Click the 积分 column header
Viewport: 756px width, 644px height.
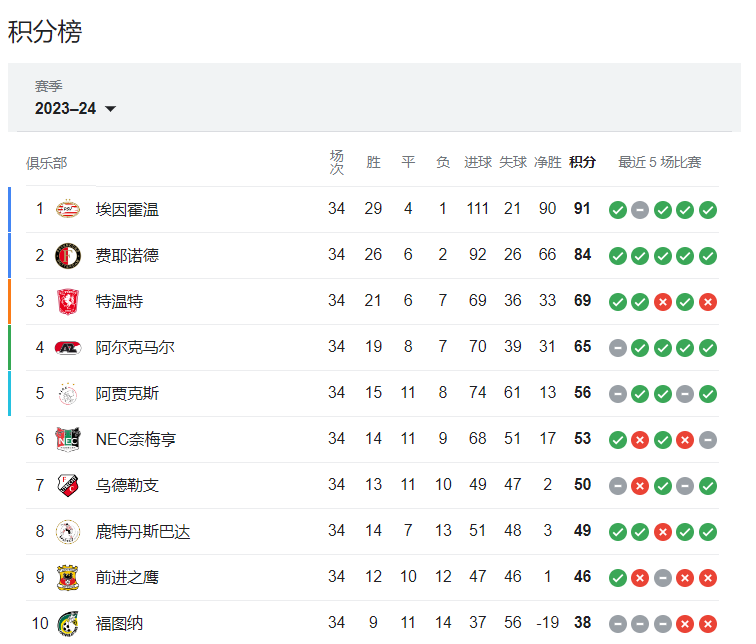(x=582, y=162)
